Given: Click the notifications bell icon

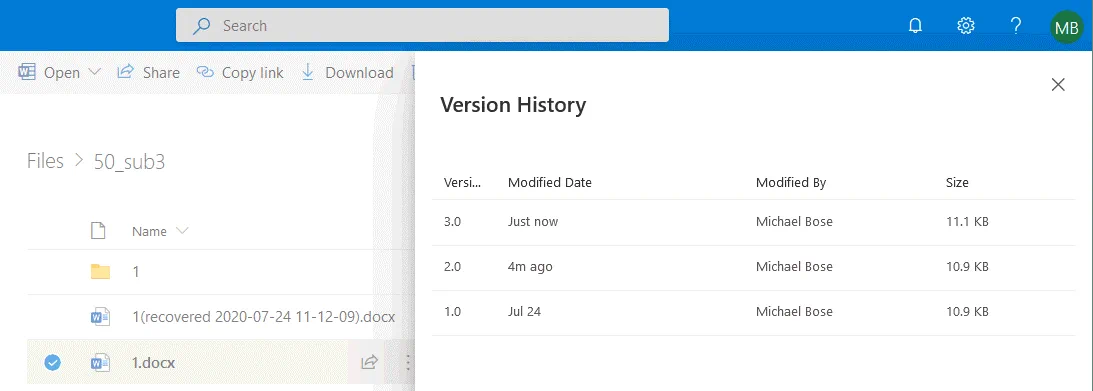Looking at the screenshot, I should pyautogui.click(x=915, y=26).
